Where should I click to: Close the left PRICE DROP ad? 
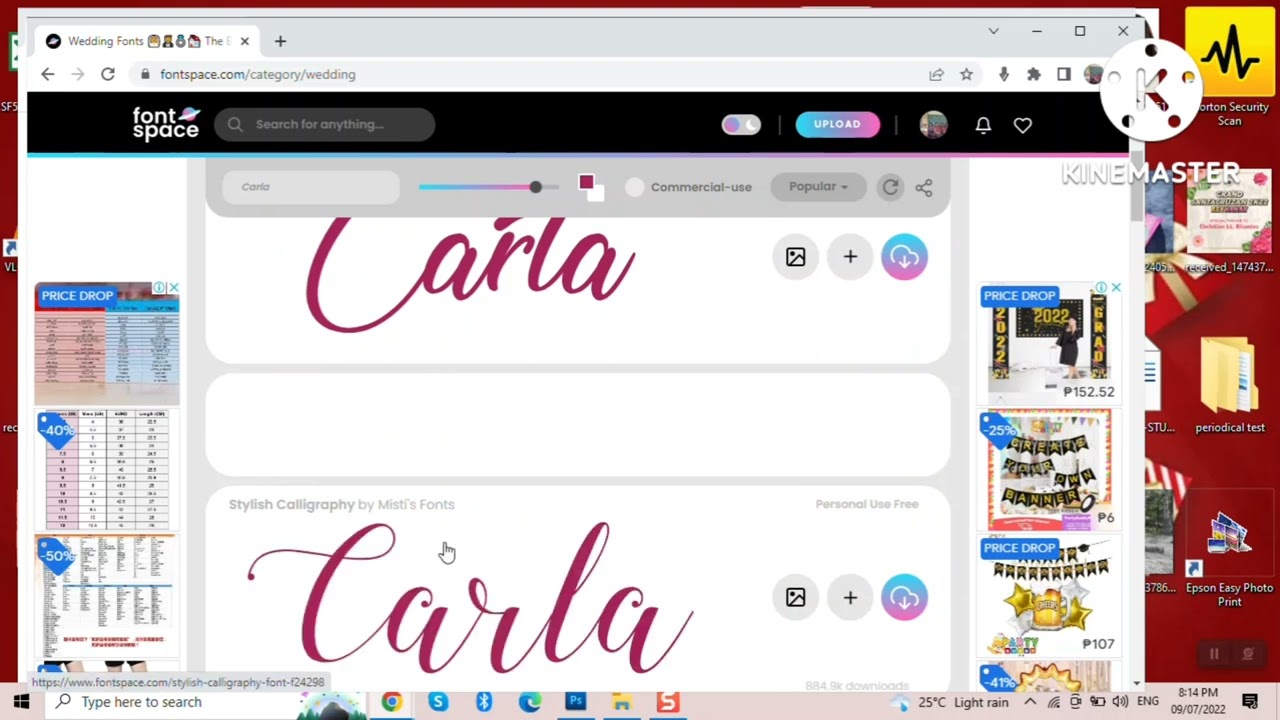173,288
